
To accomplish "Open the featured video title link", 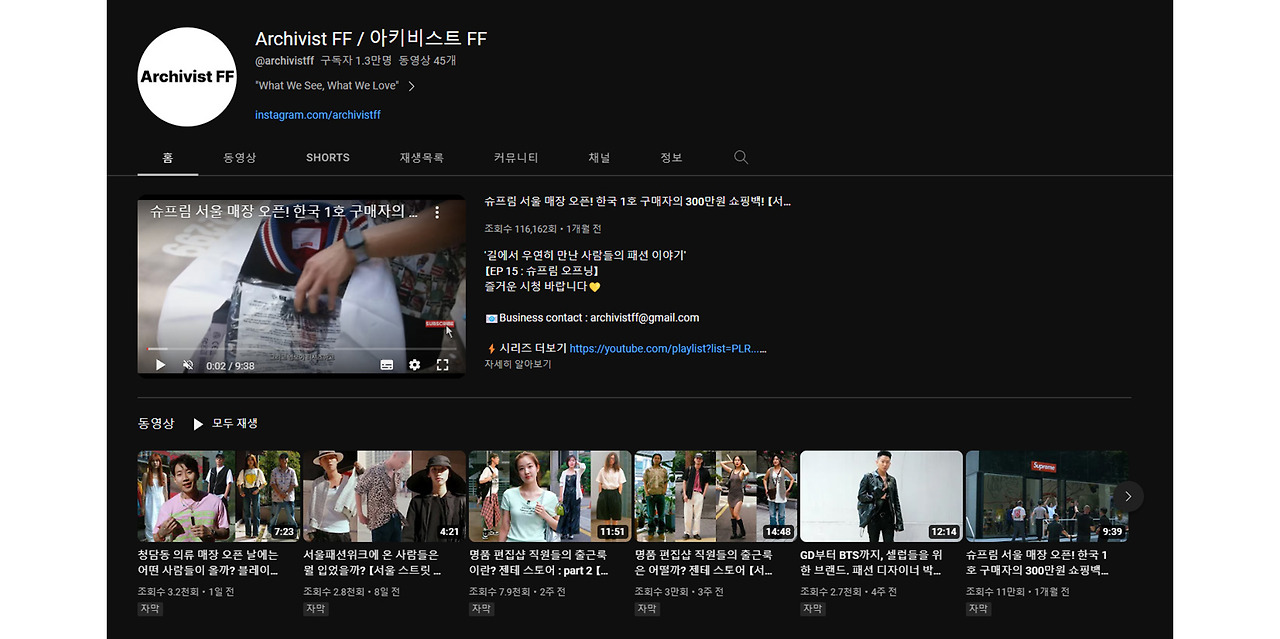I will point(638,201).
